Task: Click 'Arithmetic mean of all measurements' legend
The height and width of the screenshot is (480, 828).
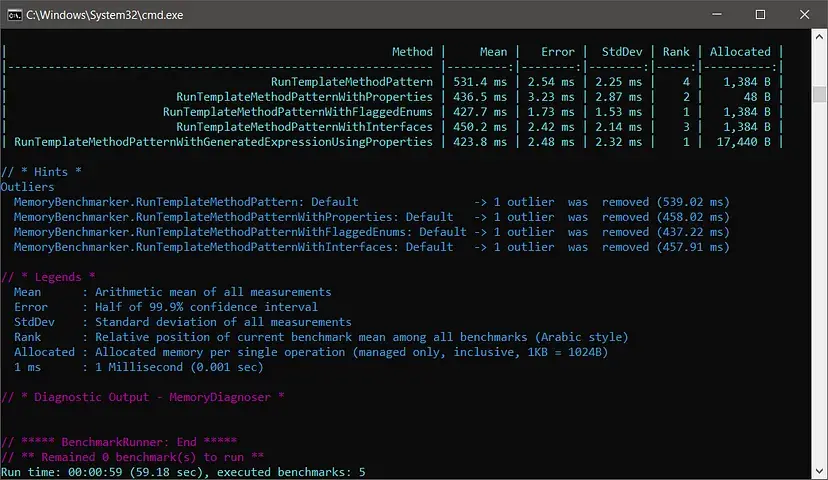Action: point(213,292)
